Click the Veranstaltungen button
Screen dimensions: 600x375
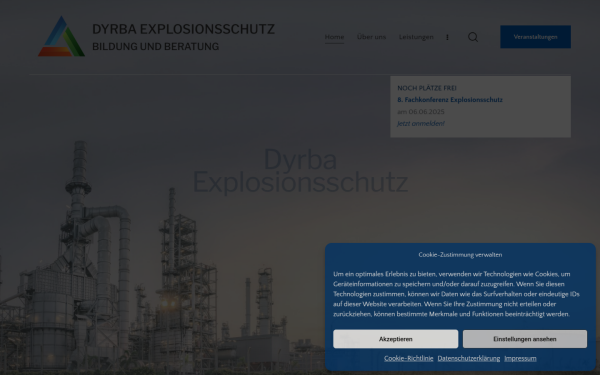535,37
